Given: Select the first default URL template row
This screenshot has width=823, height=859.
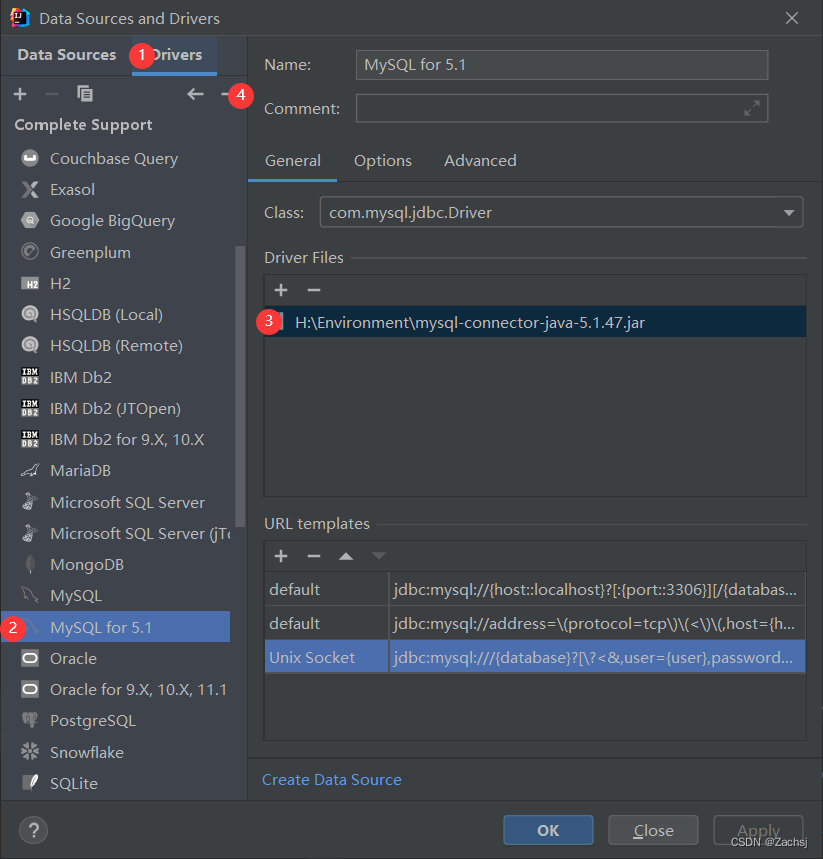Looking at the screenshot, I should [x=535, y=589].
